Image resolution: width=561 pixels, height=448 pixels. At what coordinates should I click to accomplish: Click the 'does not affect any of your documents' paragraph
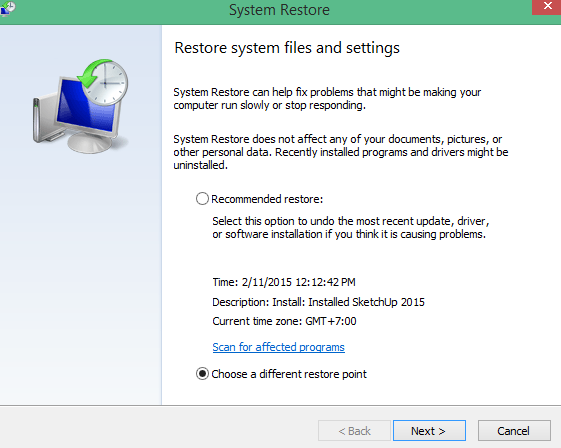pos(341,152)
